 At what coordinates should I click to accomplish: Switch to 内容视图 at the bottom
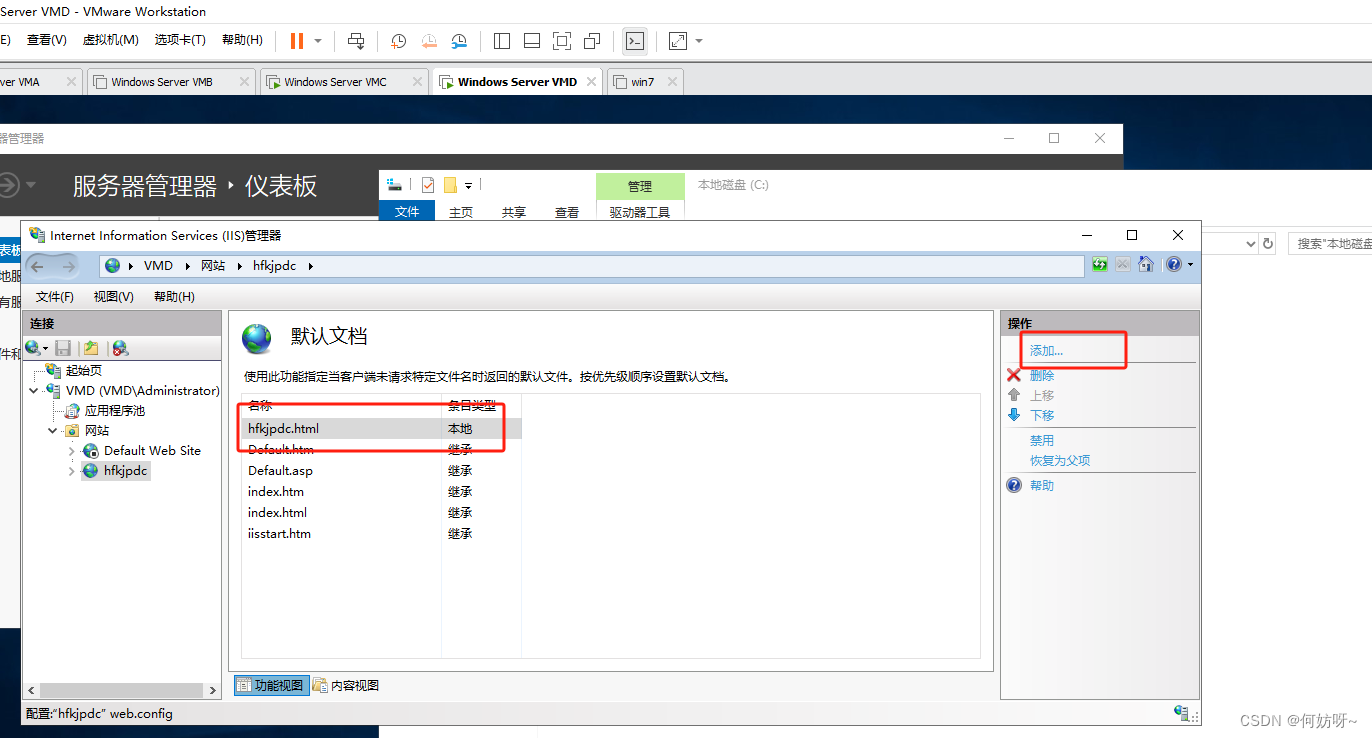(346, 685)
